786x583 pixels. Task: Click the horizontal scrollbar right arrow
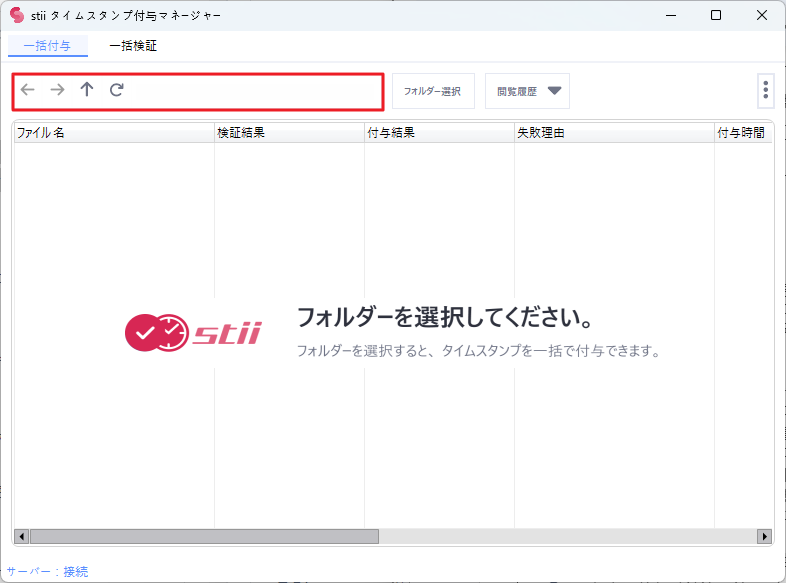[x=766, y=536]
